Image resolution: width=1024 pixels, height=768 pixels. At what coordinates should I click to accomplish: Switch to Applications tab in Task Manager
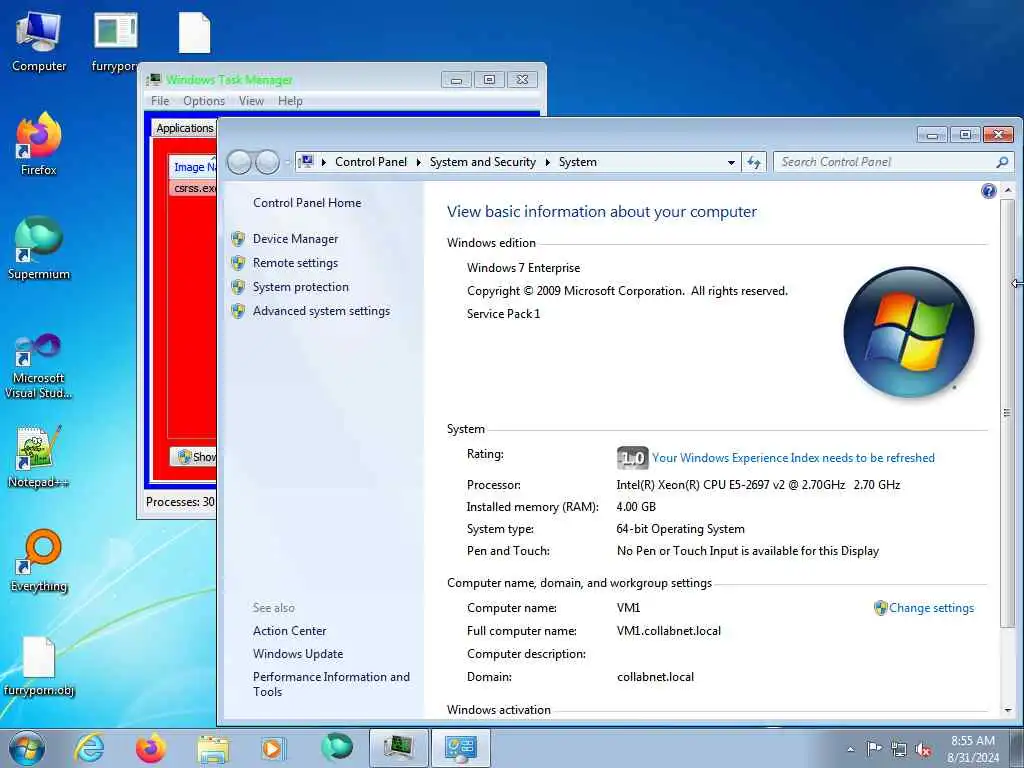pos(185,128)
